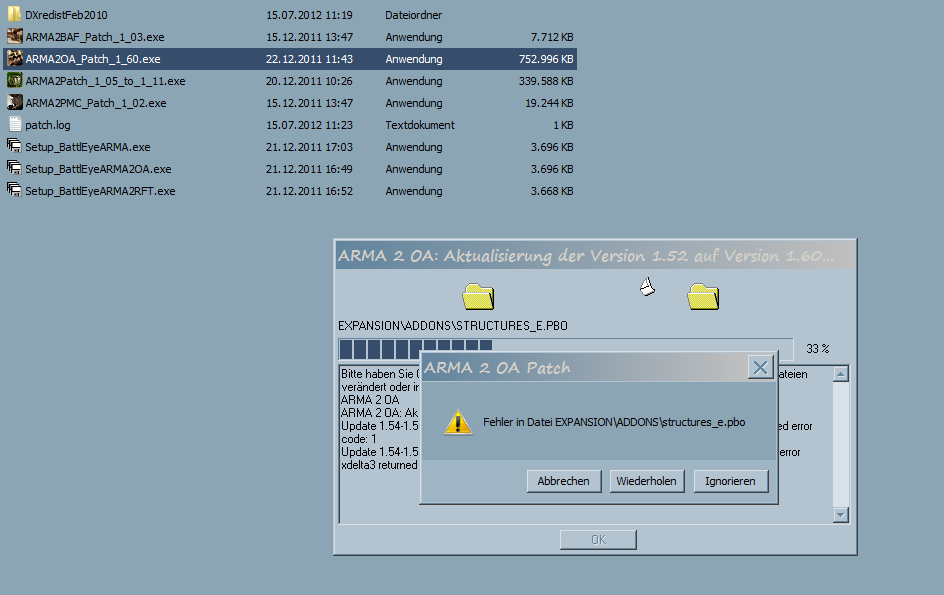Select file name Setup_BattlEyeARMA2RFT.exe
Viewport: 944px width, 595px height.
tap(100, 191)
